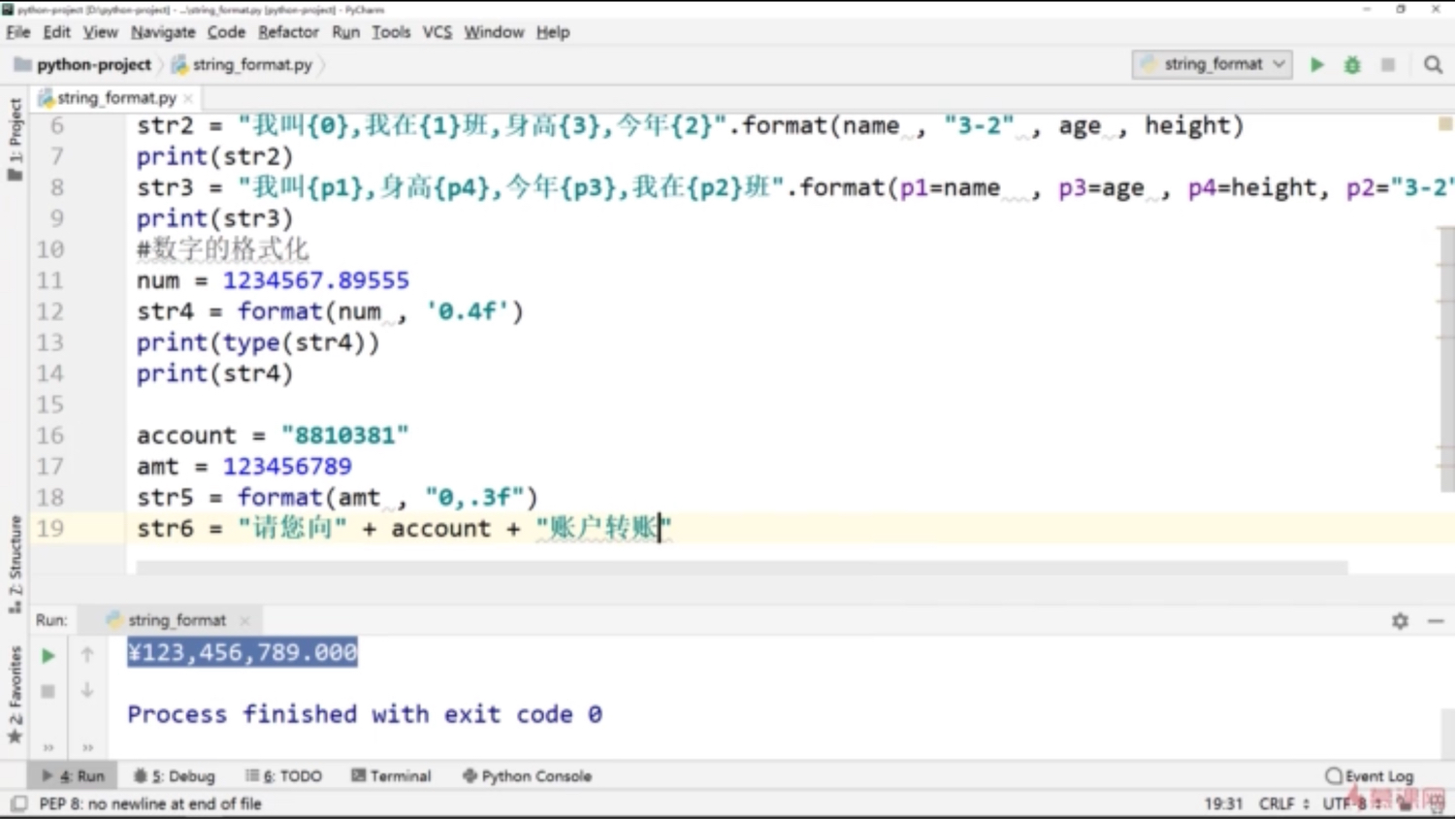
Task: Click the "0,.3f" format string on line 18
Action: [474, 498]
